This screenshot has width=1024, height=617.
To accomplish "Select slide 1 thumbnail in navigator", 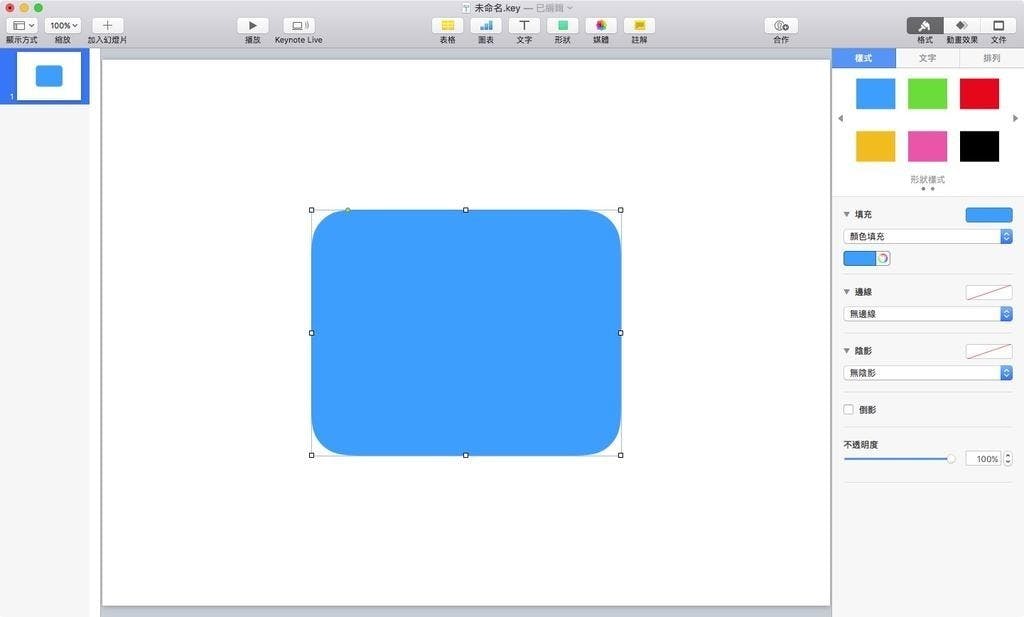I will (x=49, y=77).
